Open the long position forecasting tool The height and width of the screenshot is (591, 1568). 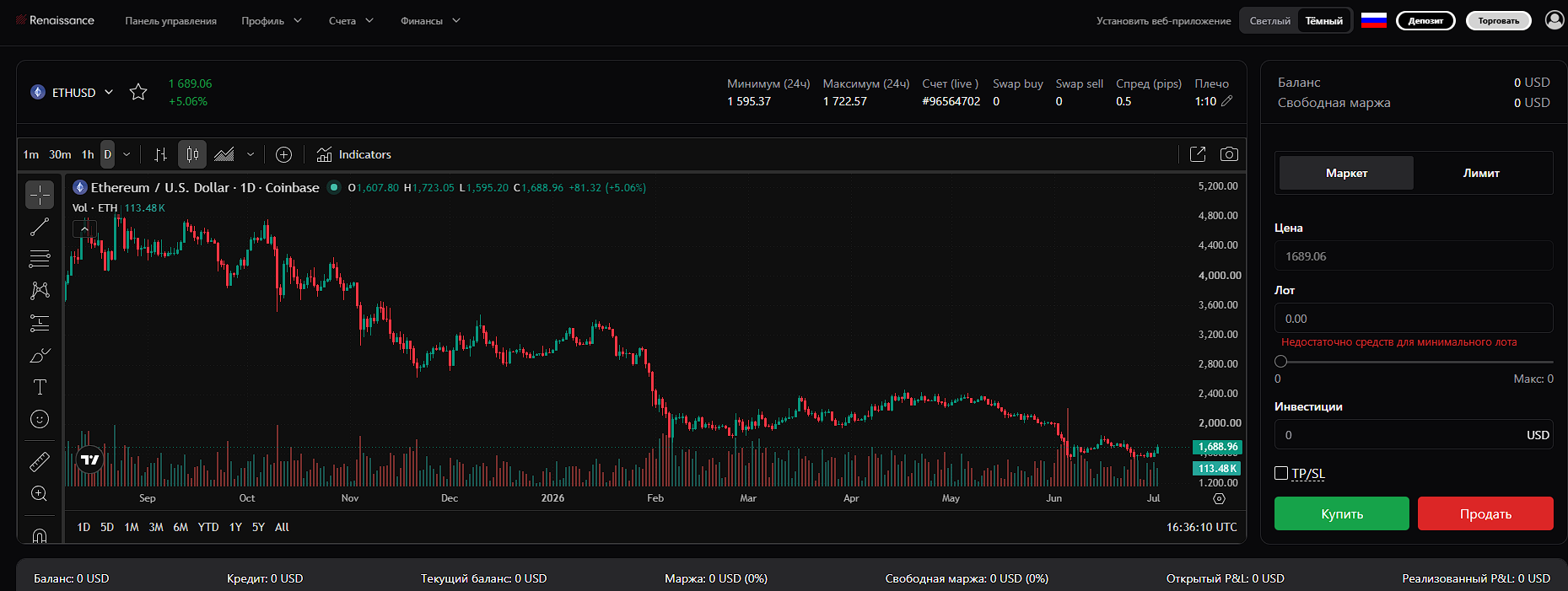pos(40,323)
